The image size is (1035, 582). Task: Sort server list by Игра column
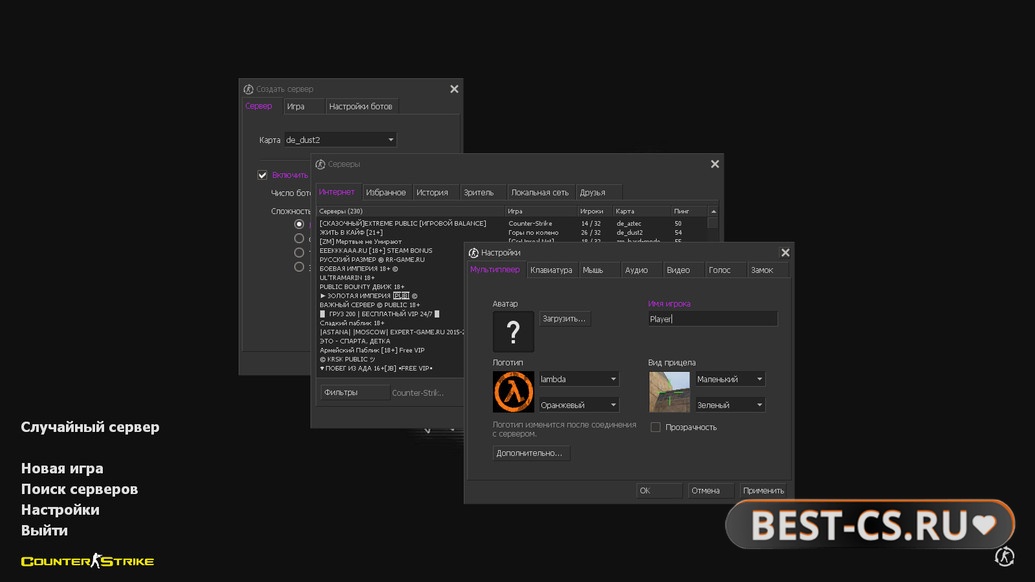541,211
